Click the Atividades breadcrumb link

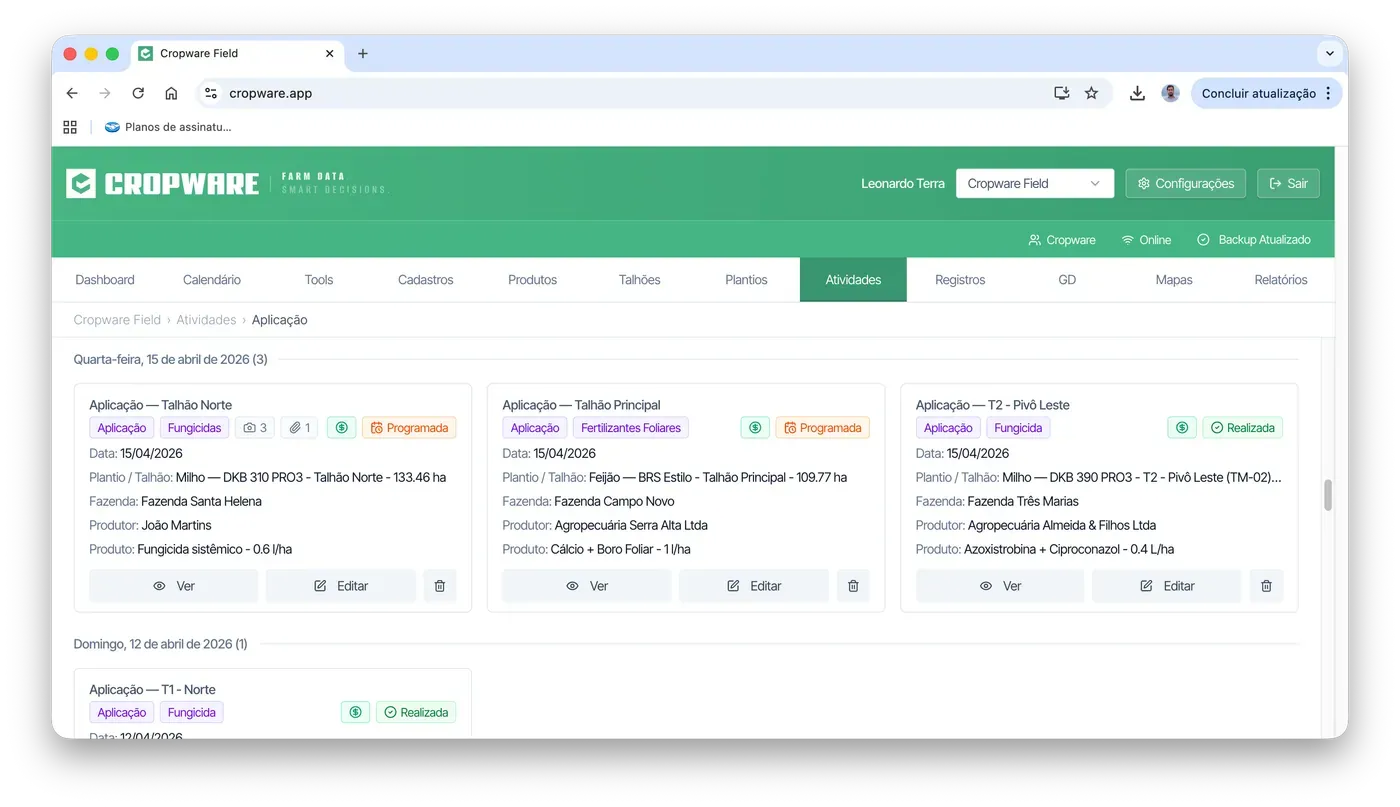coord(206,320)
